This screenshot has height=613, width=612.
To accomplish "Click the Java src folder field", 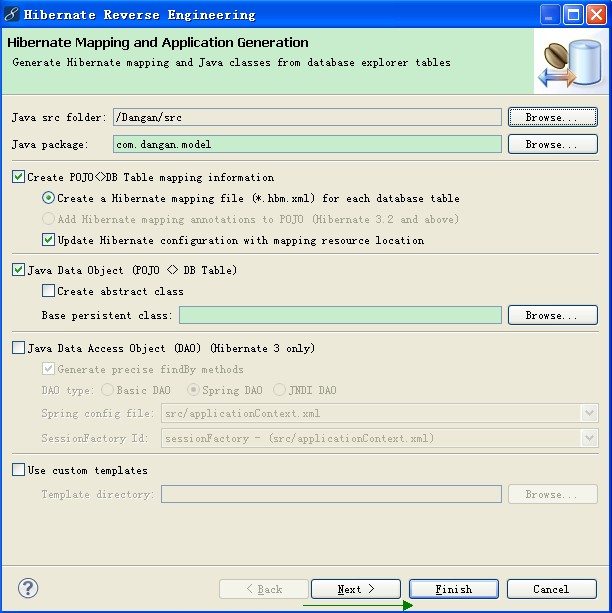I will [x=307, y=117].
